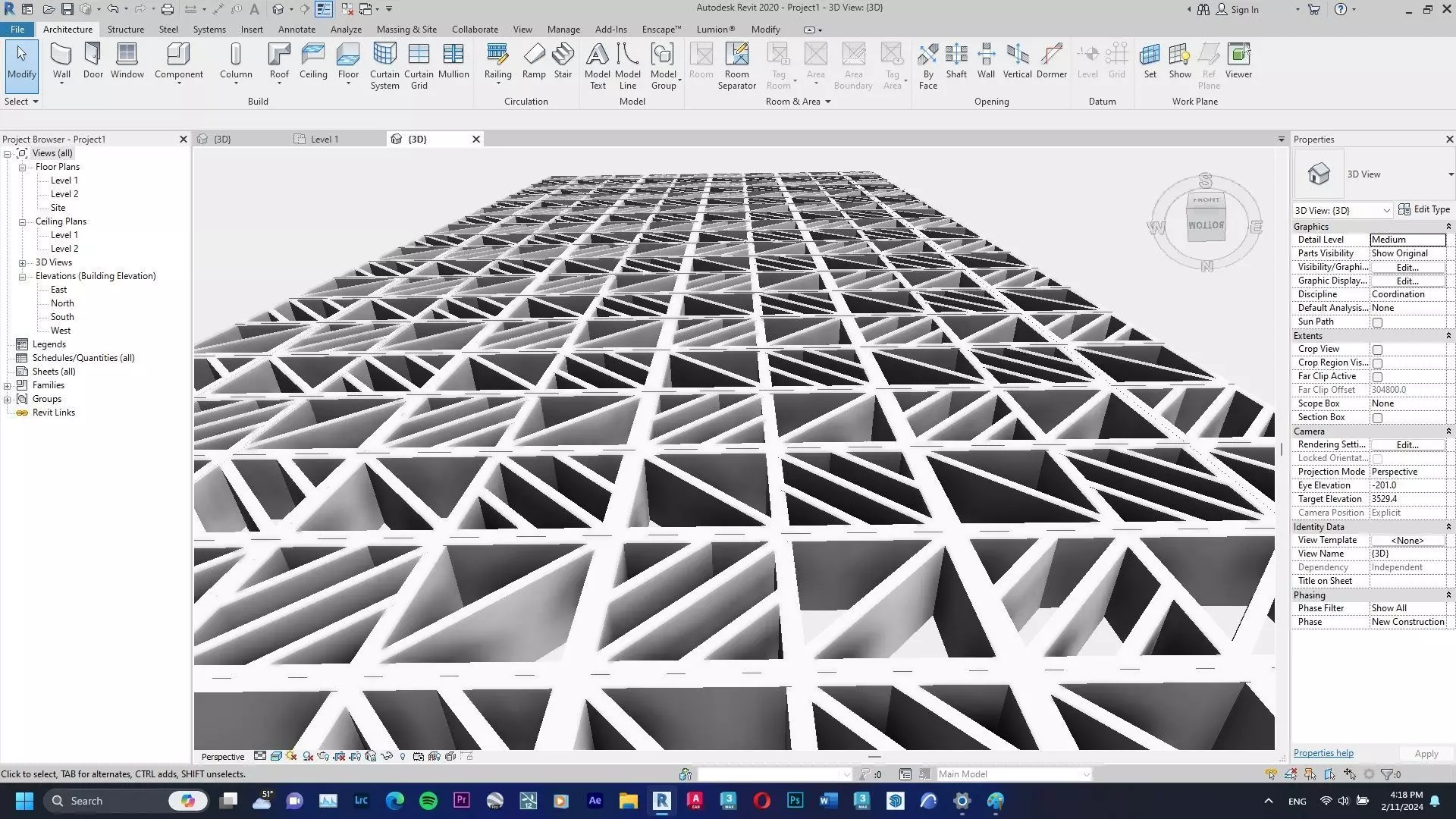Switch to the Level 1 view tab
This screenshot has height=819, width=1456.
(x=325, y=140)
